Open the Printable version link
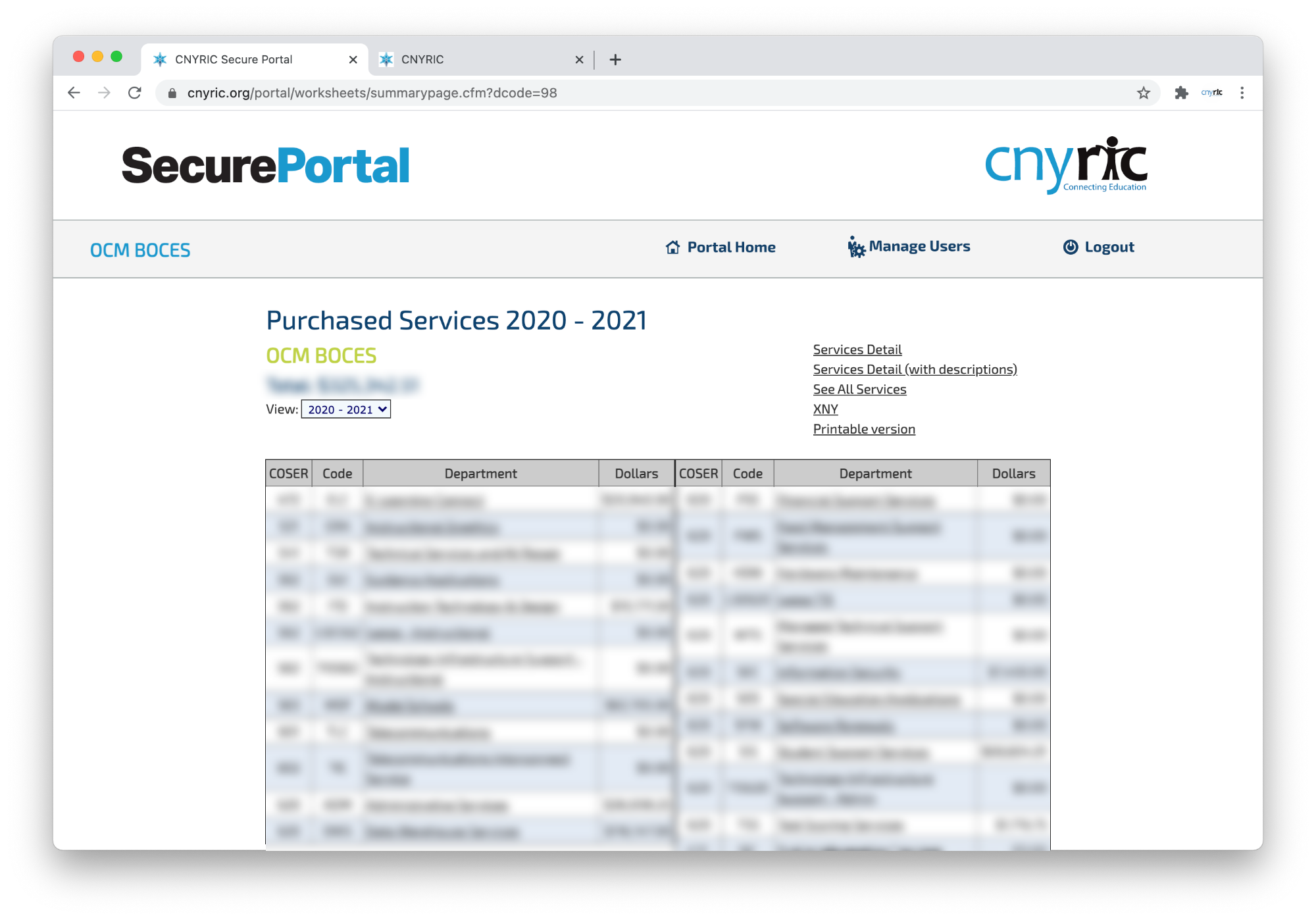 (x=864, y=429)
